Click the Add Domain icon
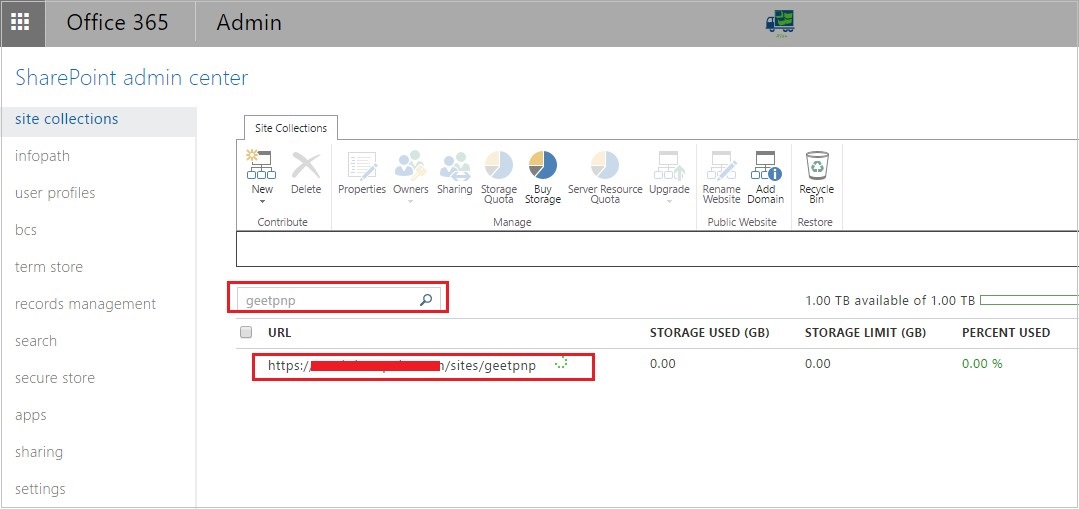 point(766,166)
